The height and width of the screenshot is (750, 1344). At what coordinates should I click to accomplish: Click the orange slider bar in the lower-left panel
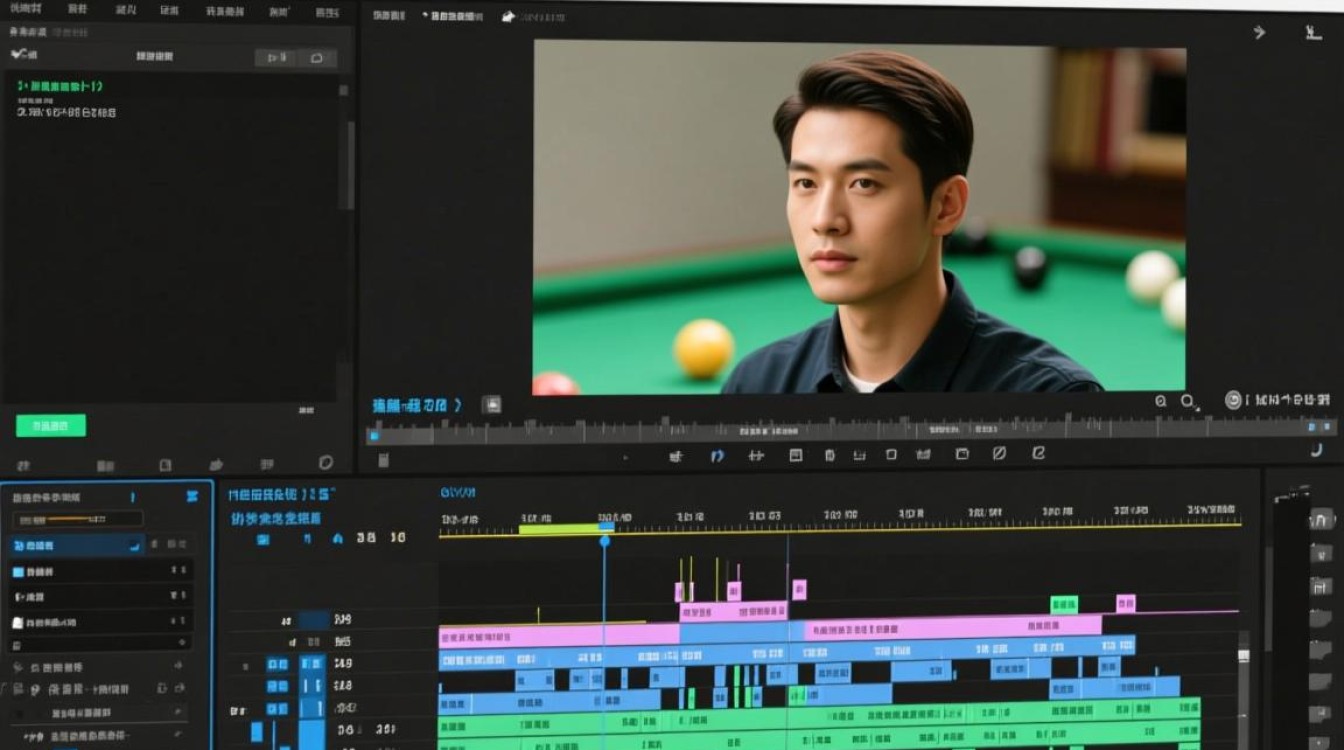pos(77,520)
